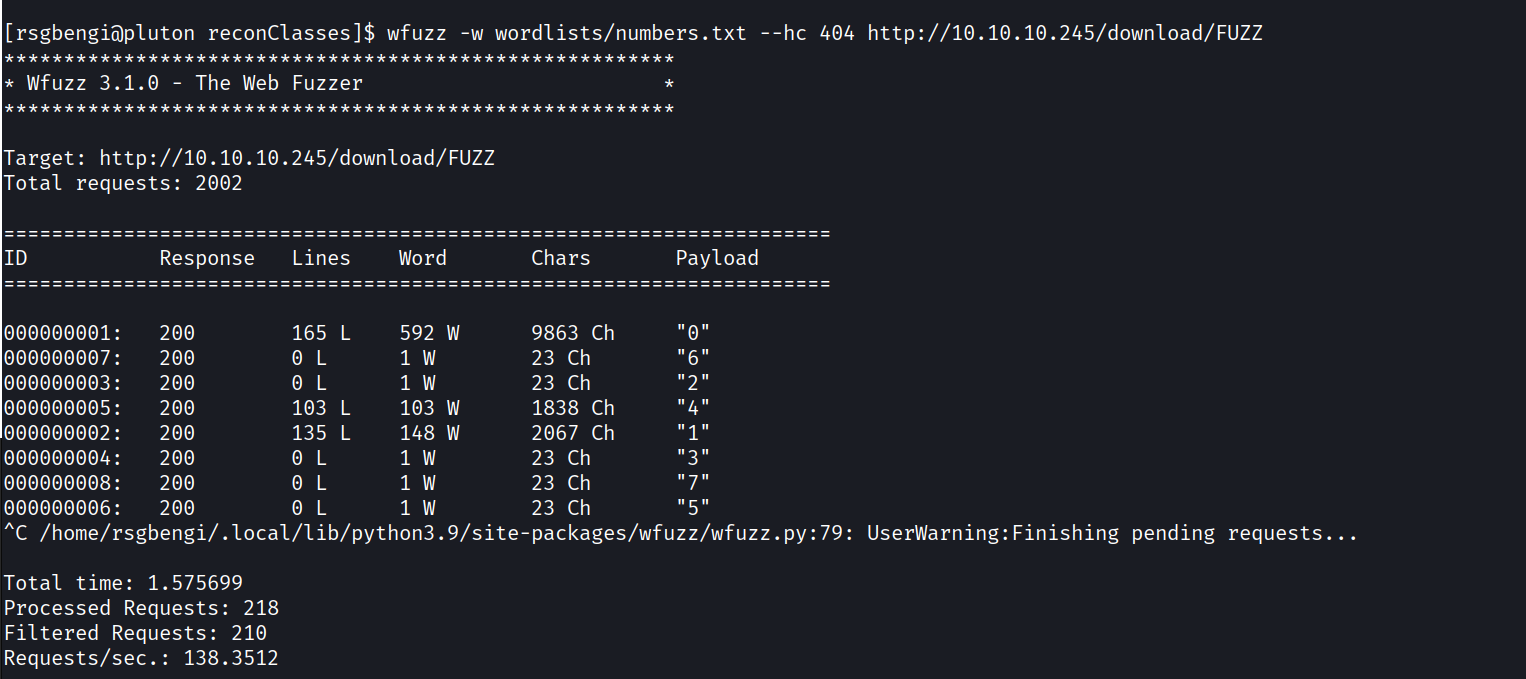Screen dimensions: 1526x679
Task: Click the Total requests: 2002 line
Action: tap(123, 183)
